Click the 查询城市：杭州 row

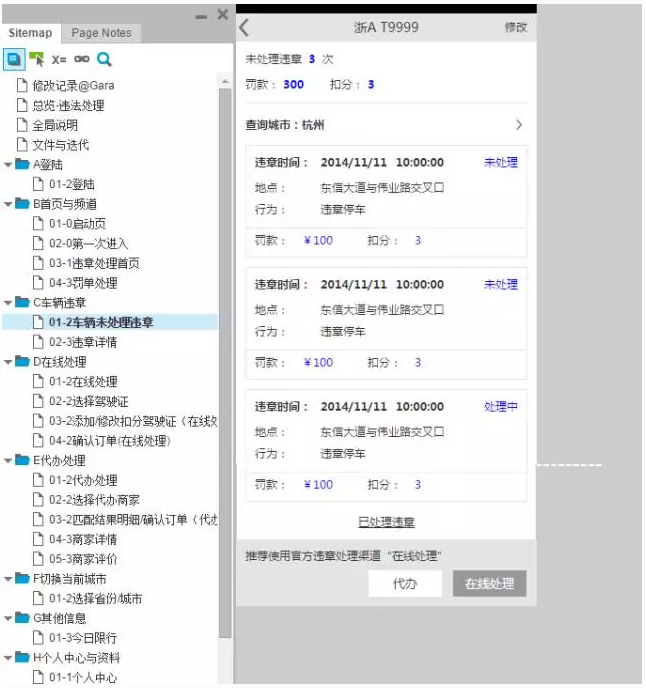[x=386, y=125]
